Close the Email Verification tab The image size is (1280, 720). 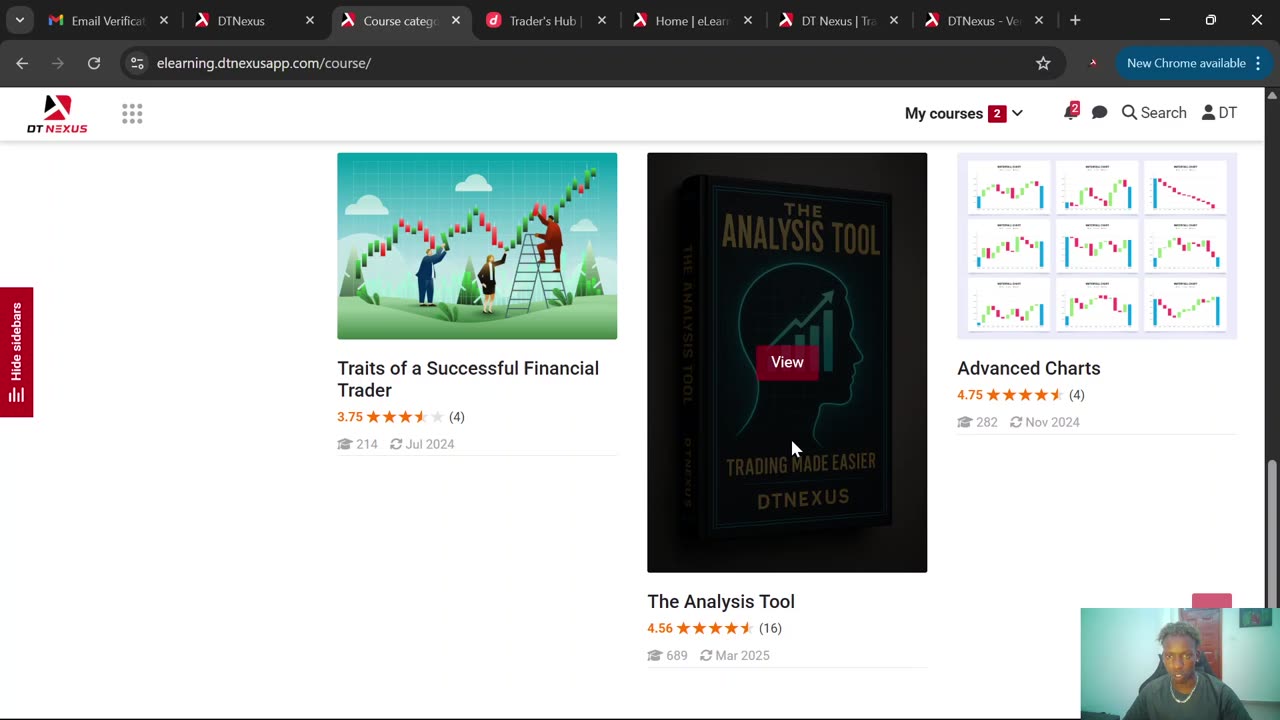[164, 20]
